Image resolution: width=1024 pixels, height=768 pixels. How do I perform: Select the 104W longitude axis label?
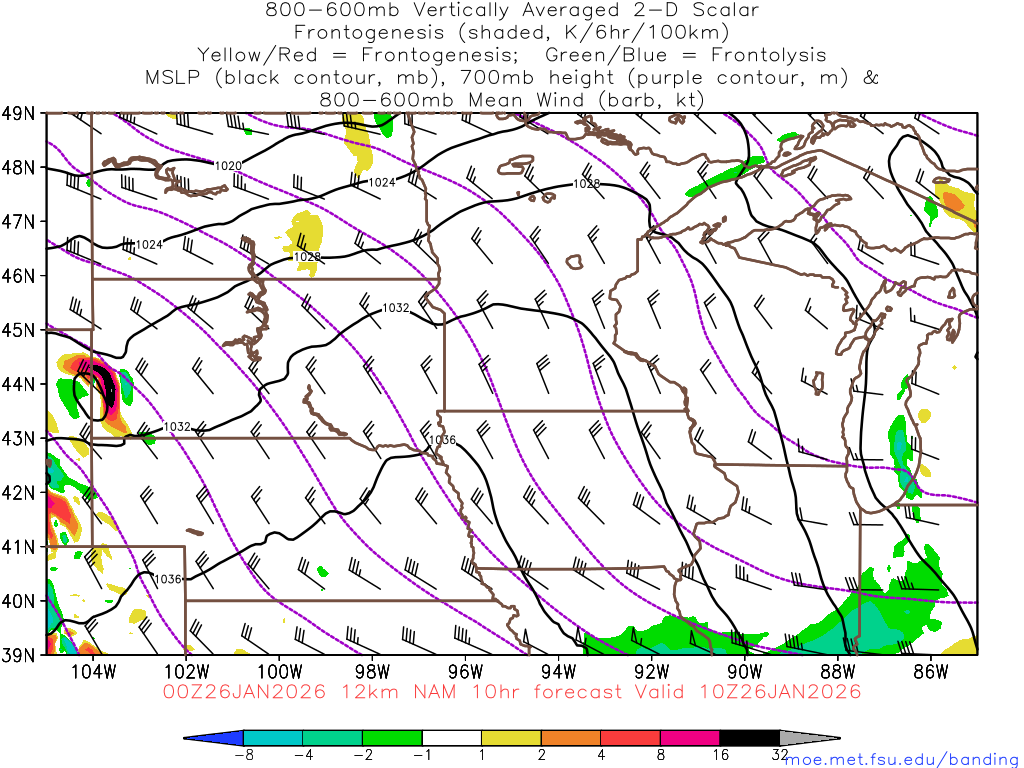[x=94, y=671]
